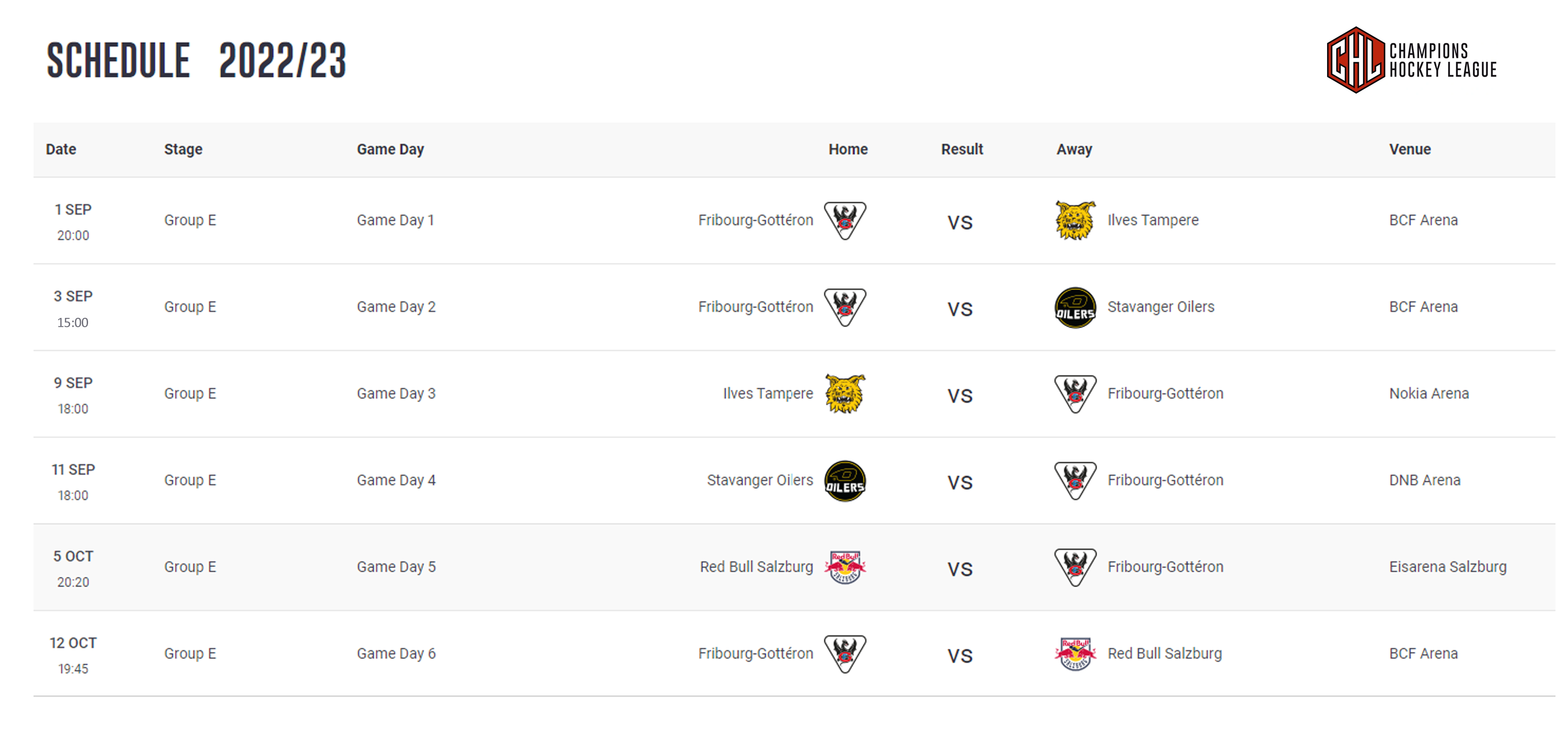
Task: Select the 12 OCT 19:45 date cell
Action: 73,655
